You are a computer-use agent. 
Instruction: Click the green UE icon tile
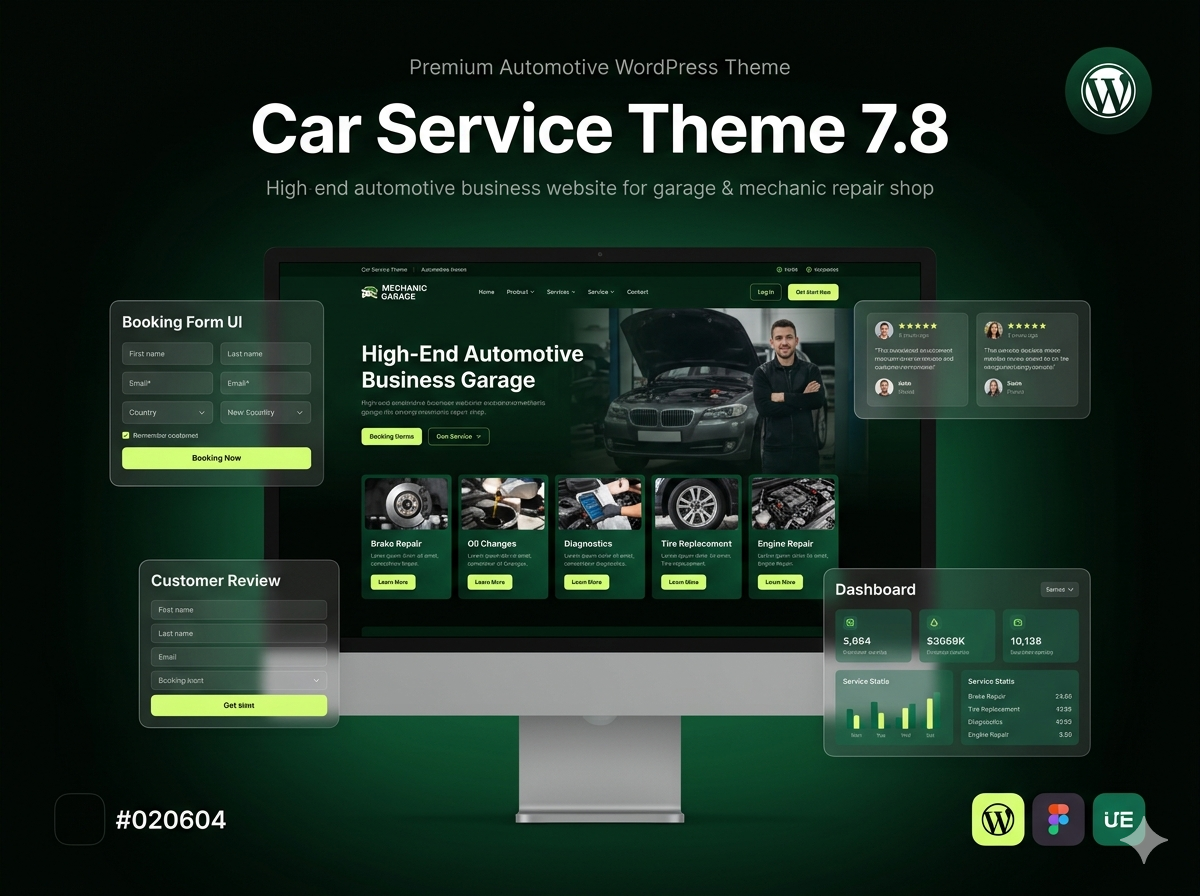(x=1119, y=820)
